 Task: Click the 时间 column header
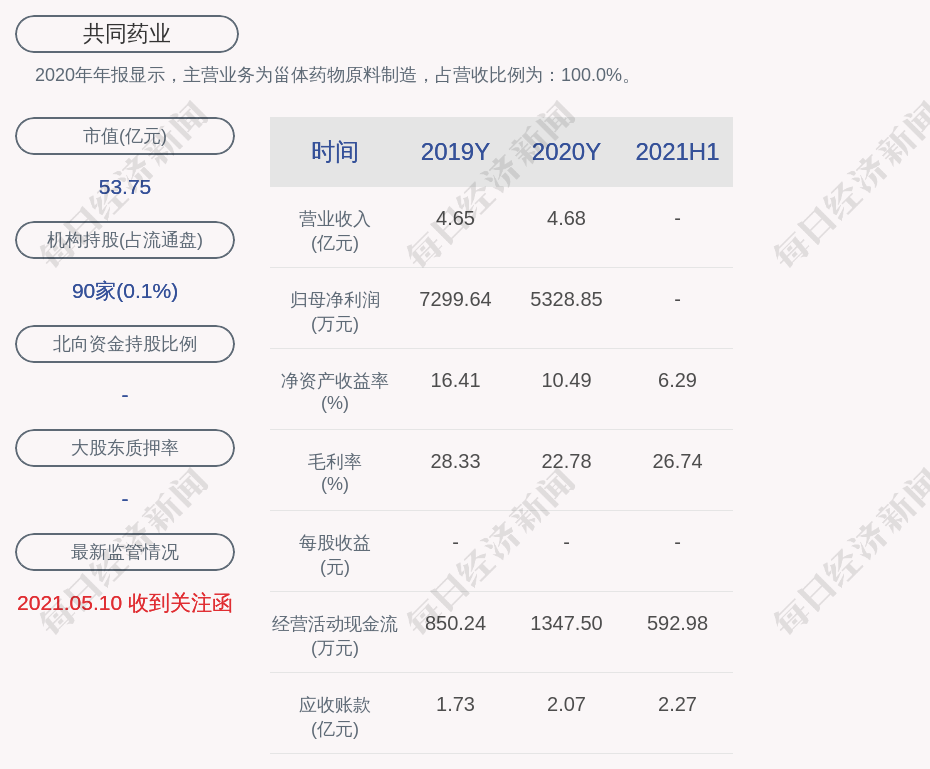[x=335, y=152]
